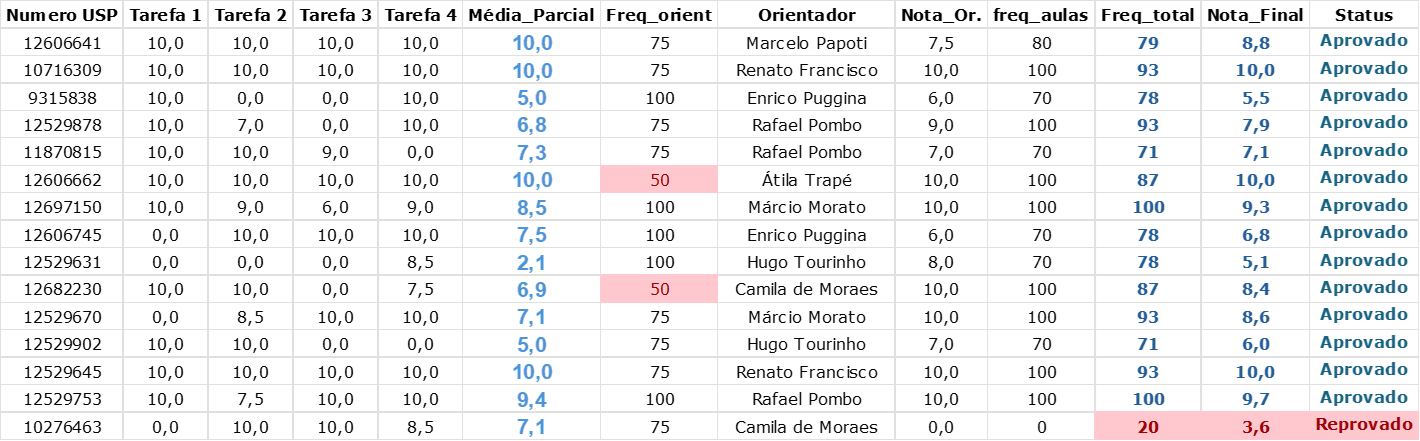Click the red "Reprovado" status cell

click(x=1364, y=425)
